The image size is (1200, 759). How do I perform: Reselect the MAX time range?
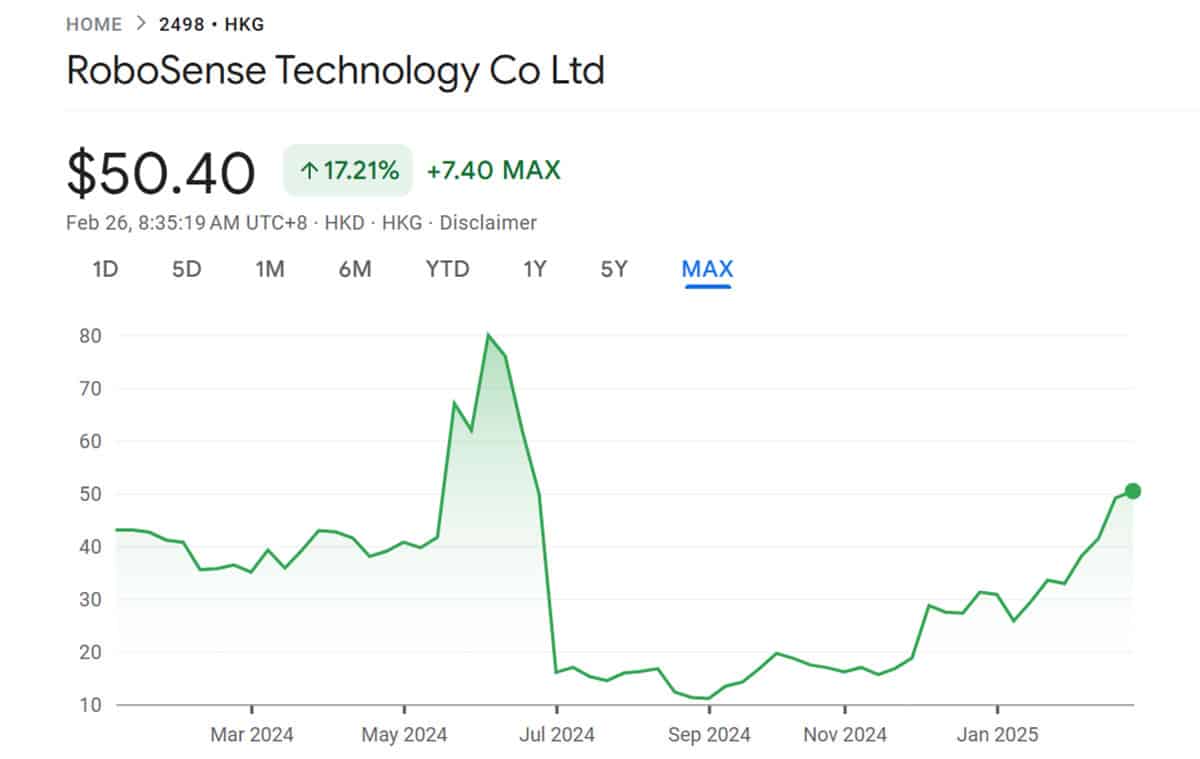coord(707,269)
